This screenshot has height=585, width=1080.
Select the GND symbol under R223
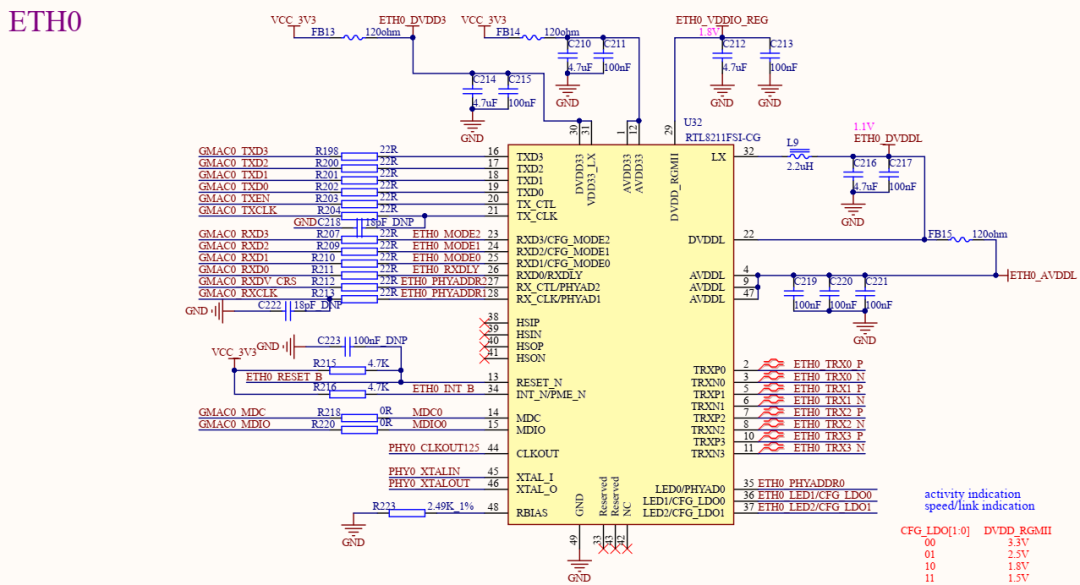[353, 535]
